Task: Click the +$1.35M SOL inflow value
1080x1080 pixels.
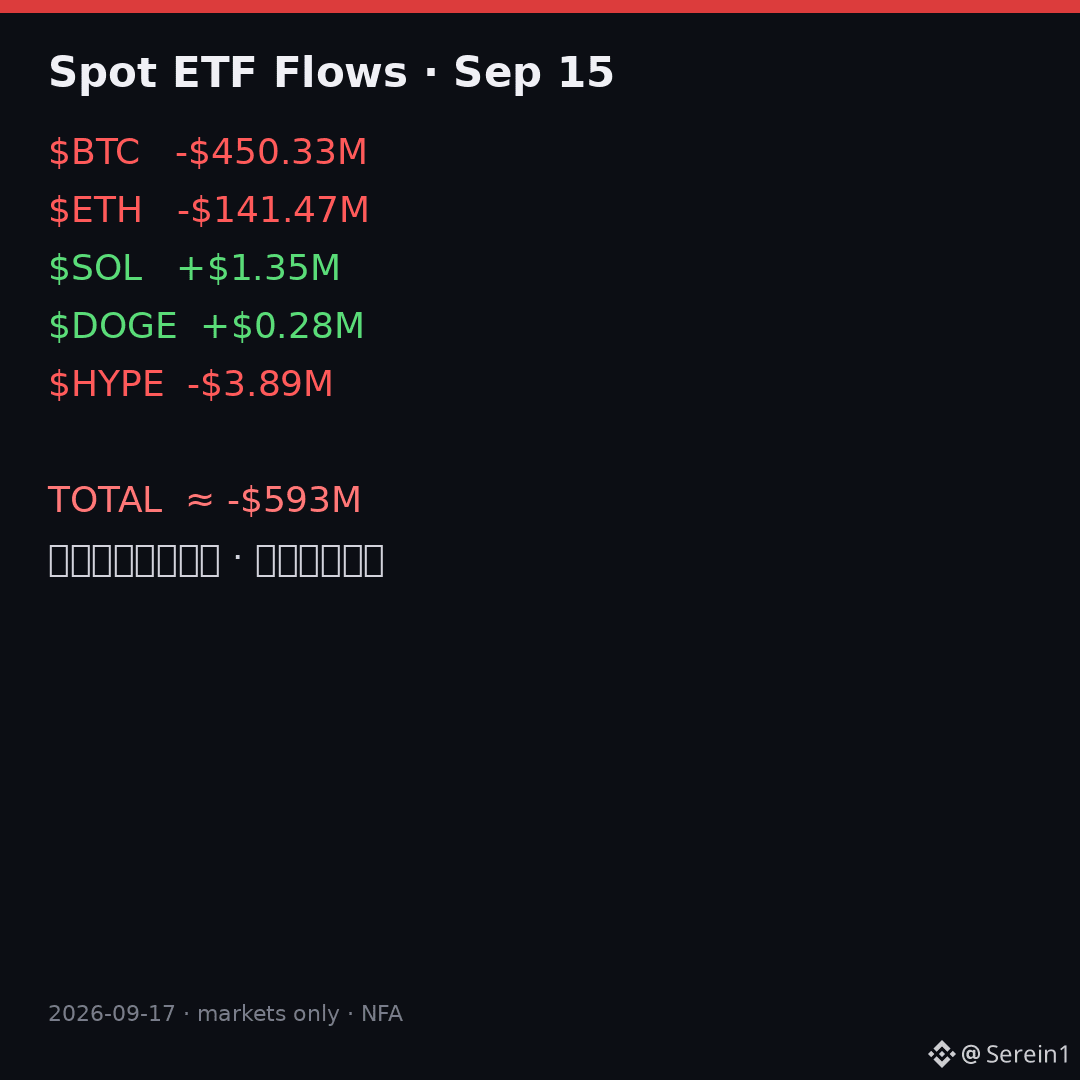Action: coord(258,267)
